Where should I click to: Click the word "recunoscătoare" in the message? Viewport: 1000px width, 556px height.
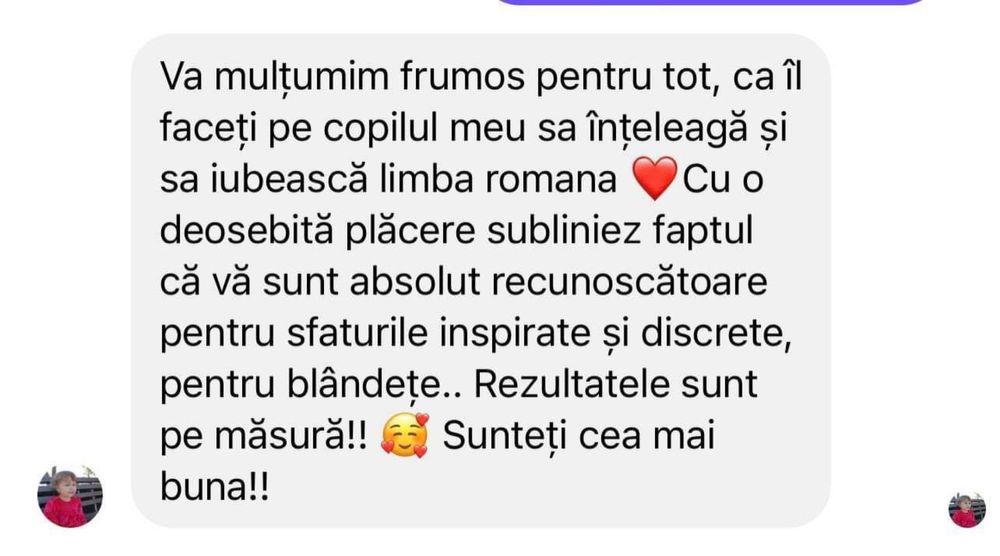(629, 282)
